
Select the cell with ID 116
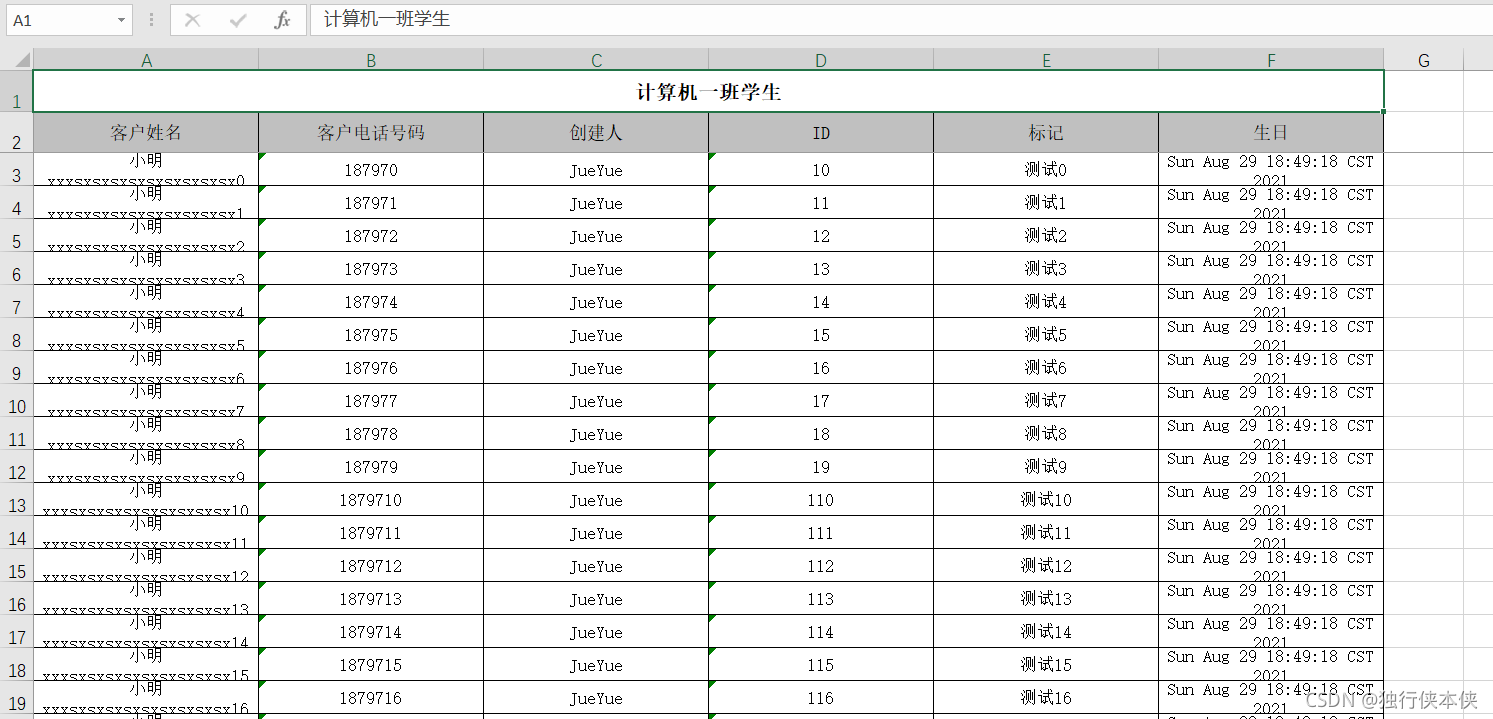point(821,697)
